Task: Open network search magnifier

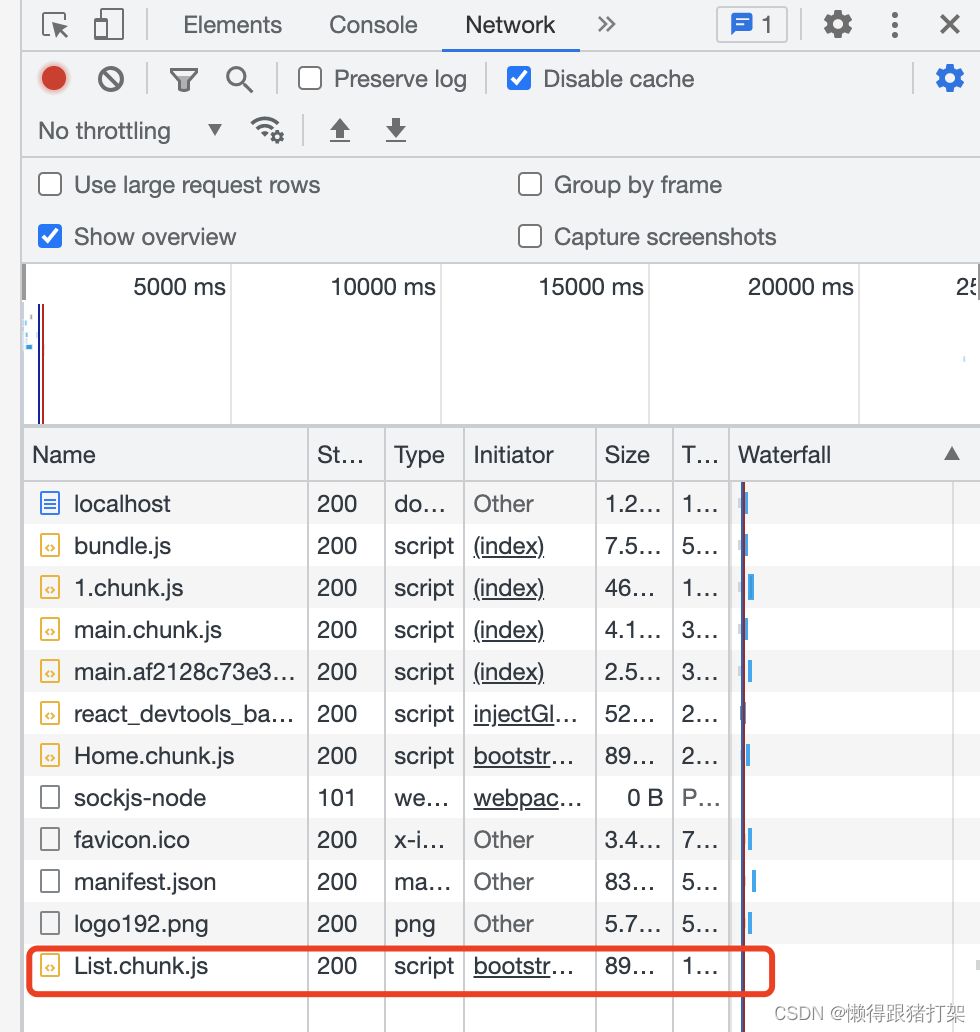Action: click(x=239, y=79)
